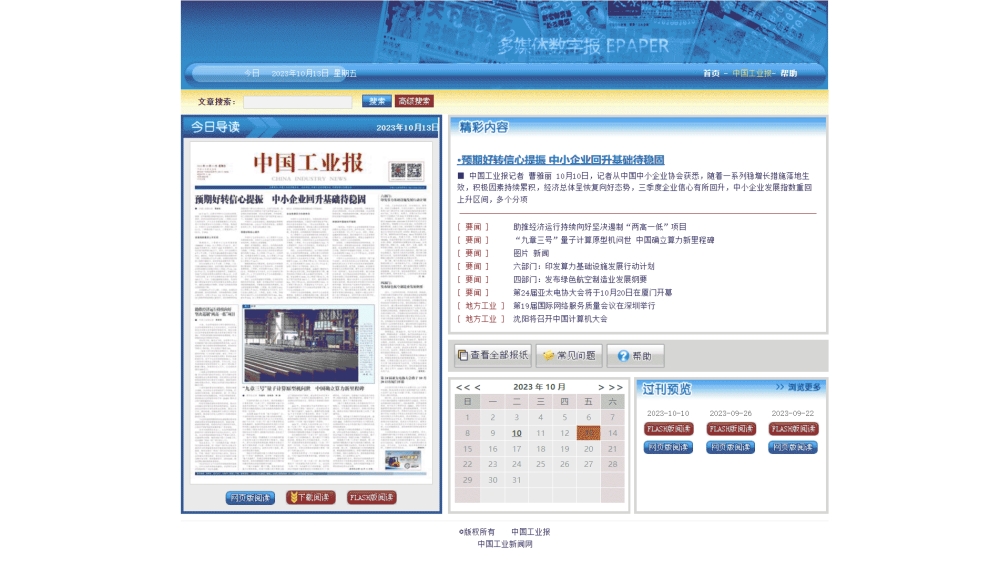Go to previous year with << arrow
Image resolution: width=1000 pixels, height=568 pixels.
[x=462, y=388]
